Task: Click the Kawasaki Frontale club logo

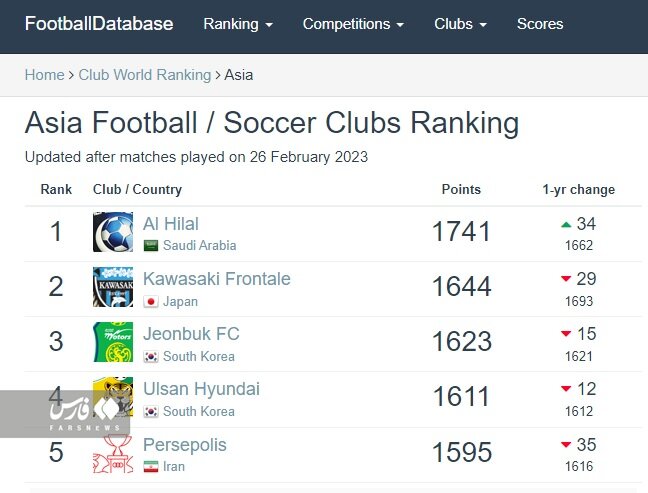Action: 113,287
